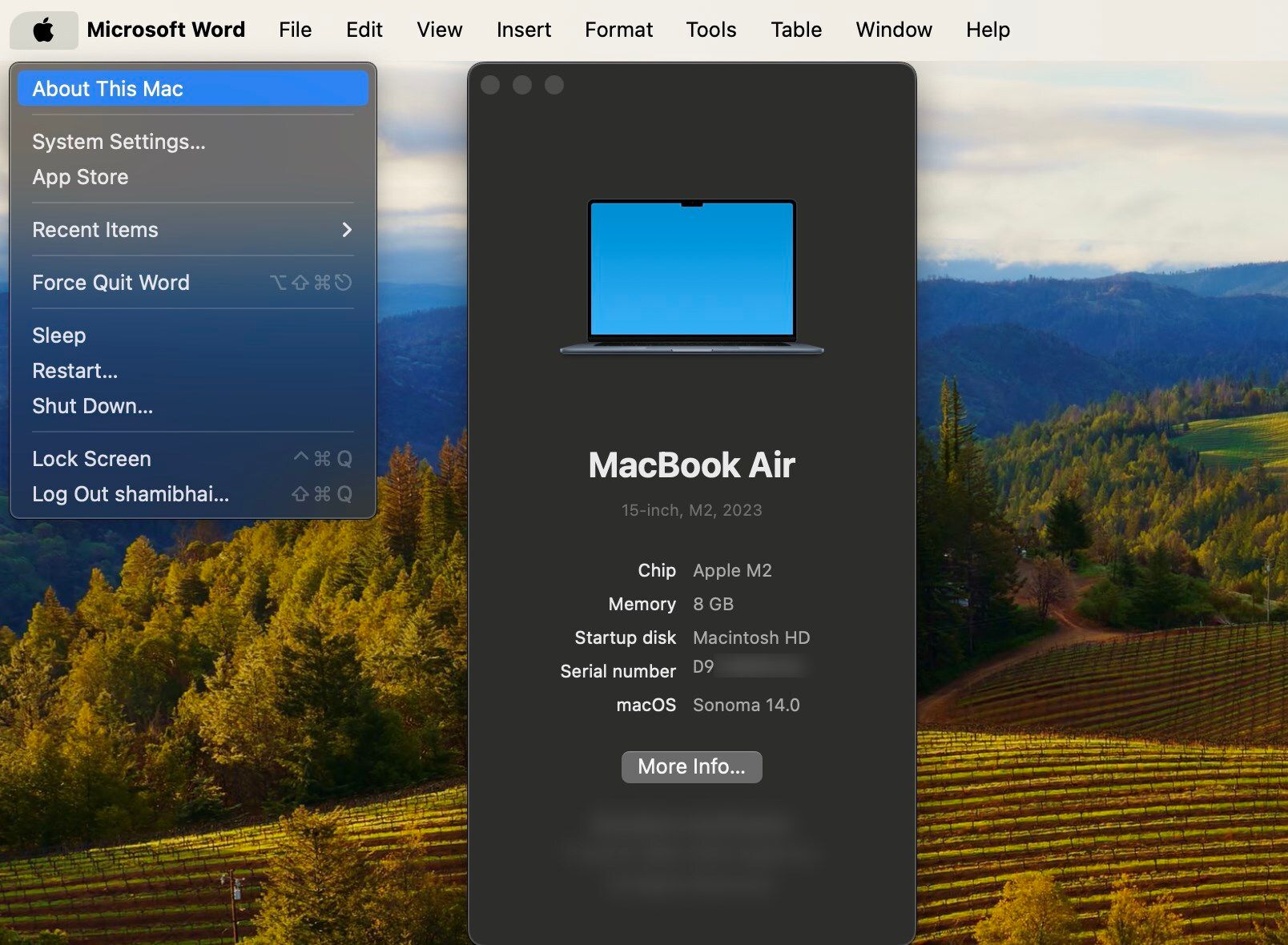Screen dimensions: 1288x945
Task: Open the Tools menu
Action: click(x=710, y=30)
